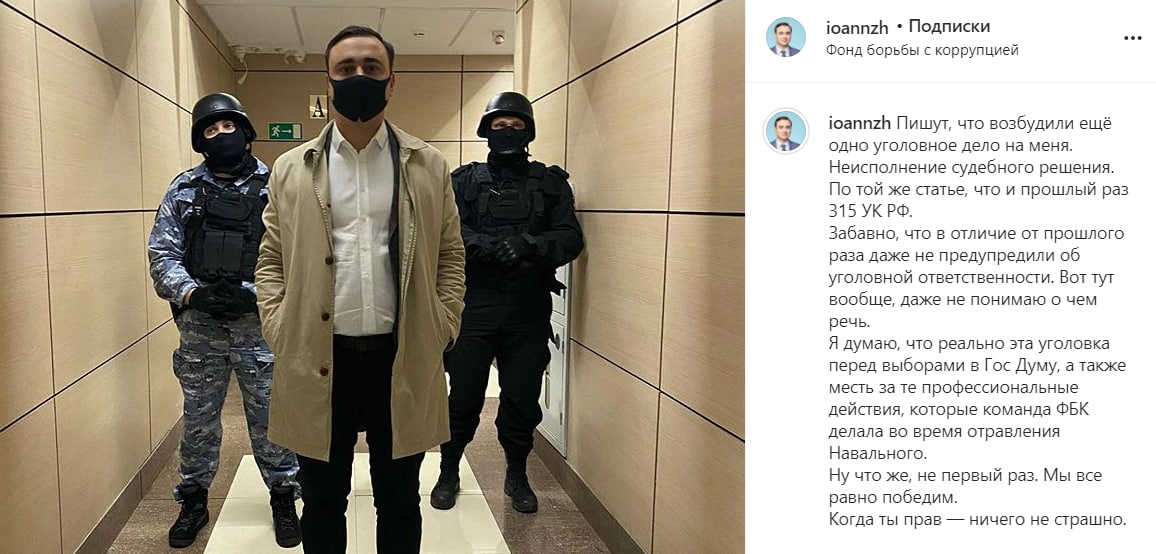Click the caption line reading 315 УК РФ
The width and height of the screenshot is (1156, 554).
pos(870,211)
